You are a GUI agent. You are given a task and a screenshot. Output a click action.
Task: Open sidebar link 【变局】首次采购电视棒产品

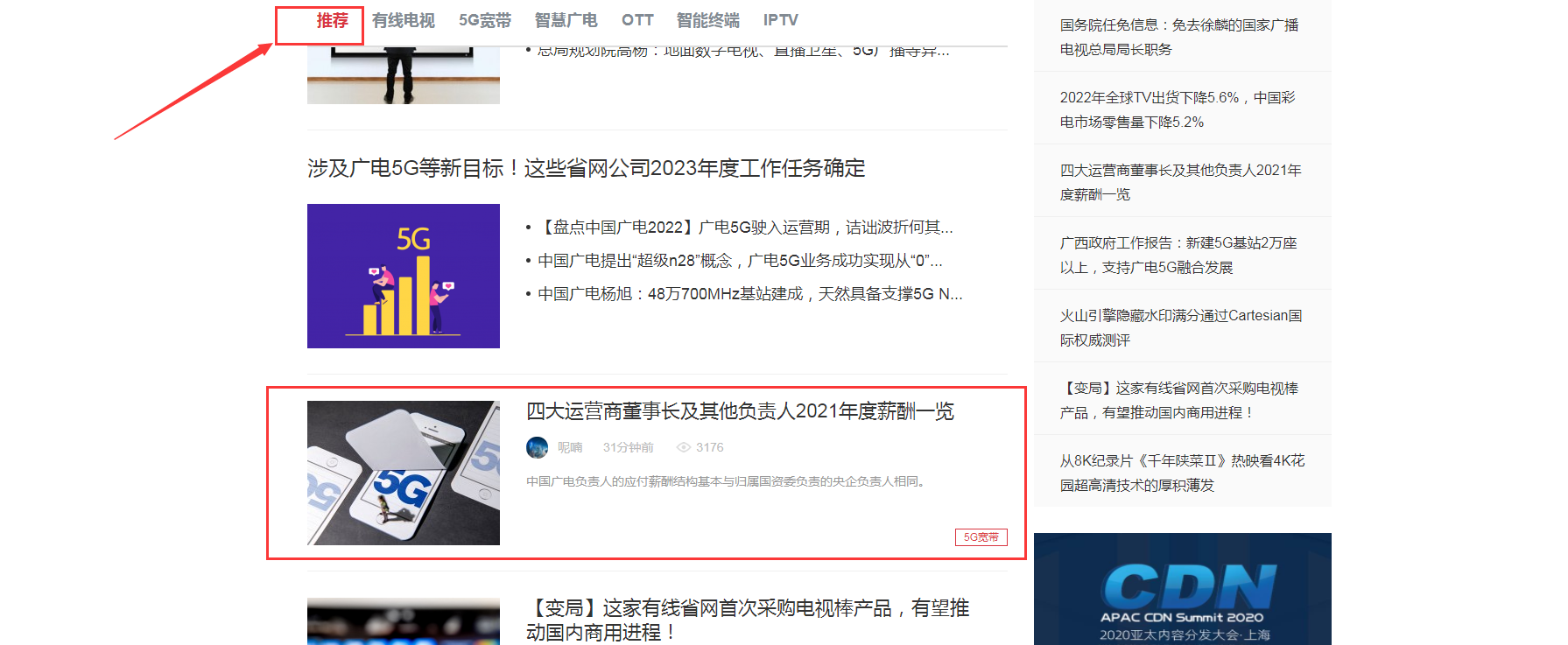coord(1179,400)
